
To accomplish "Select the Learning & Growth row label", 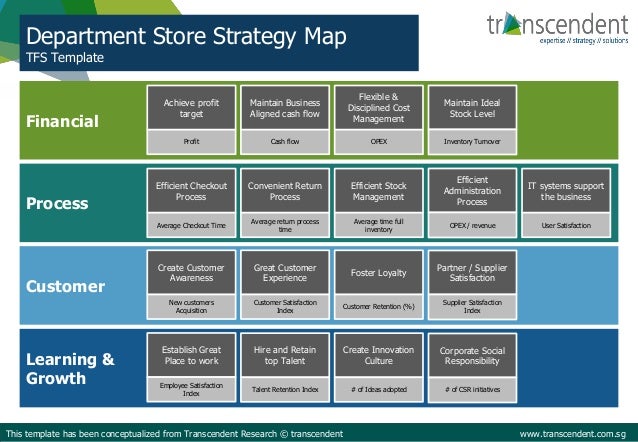I will coord(70,369).
